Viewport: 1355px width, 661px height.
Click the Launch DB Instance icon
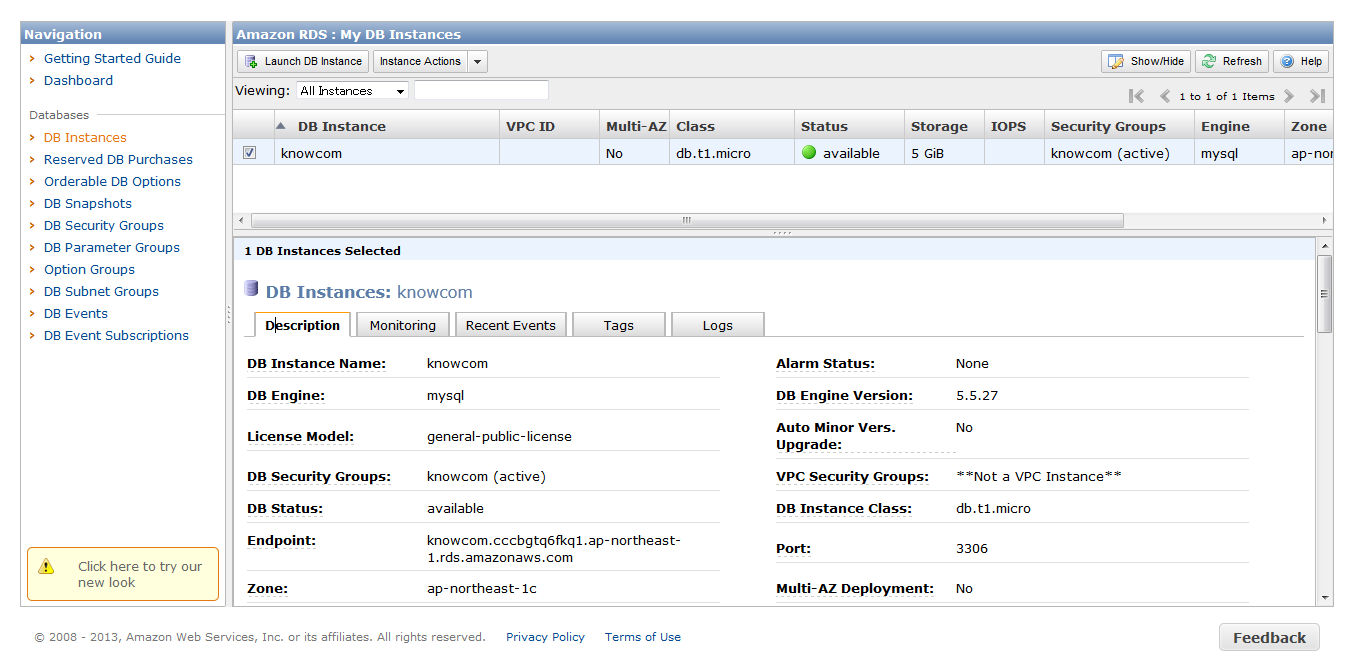click(x=251, y=61)
